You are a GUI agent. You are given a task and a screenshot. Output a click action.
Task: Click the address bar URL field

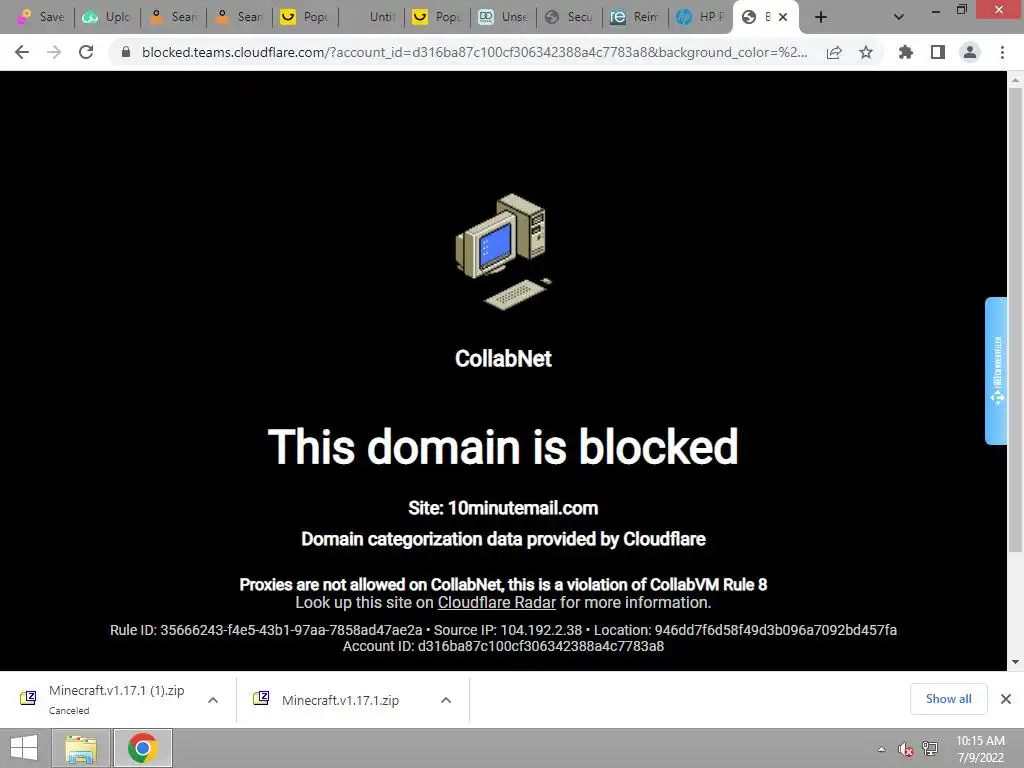coord(474,52)
